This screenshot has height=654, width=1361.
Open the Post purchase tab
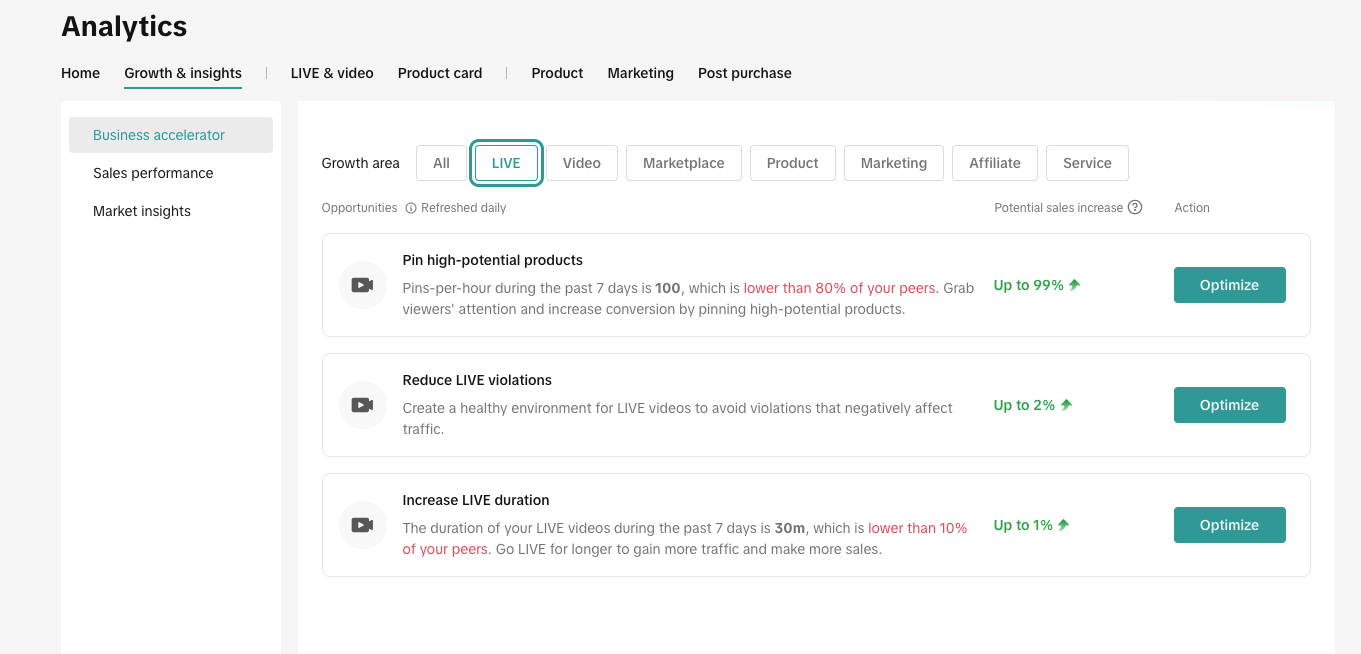744,73
